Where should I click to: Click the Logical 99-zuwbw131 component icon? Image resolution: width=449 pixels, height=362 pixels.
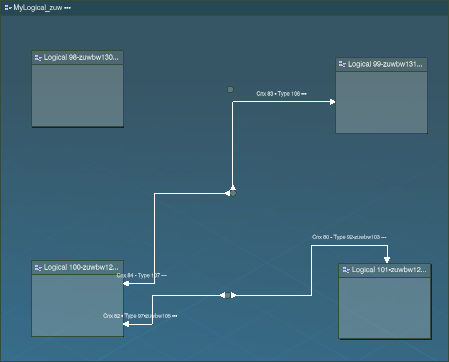pos(342,64)
